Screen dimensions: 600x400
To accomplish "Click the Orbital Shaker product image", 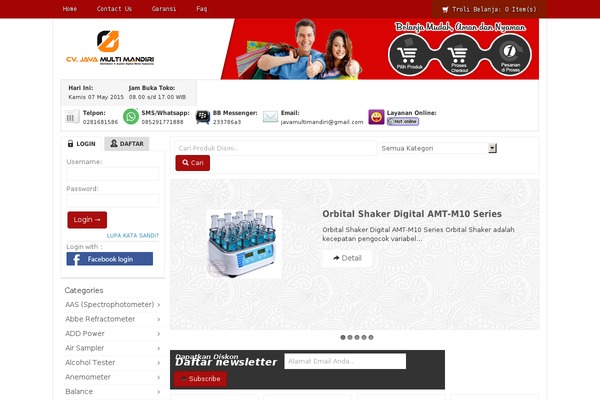I will coord(244,244).
